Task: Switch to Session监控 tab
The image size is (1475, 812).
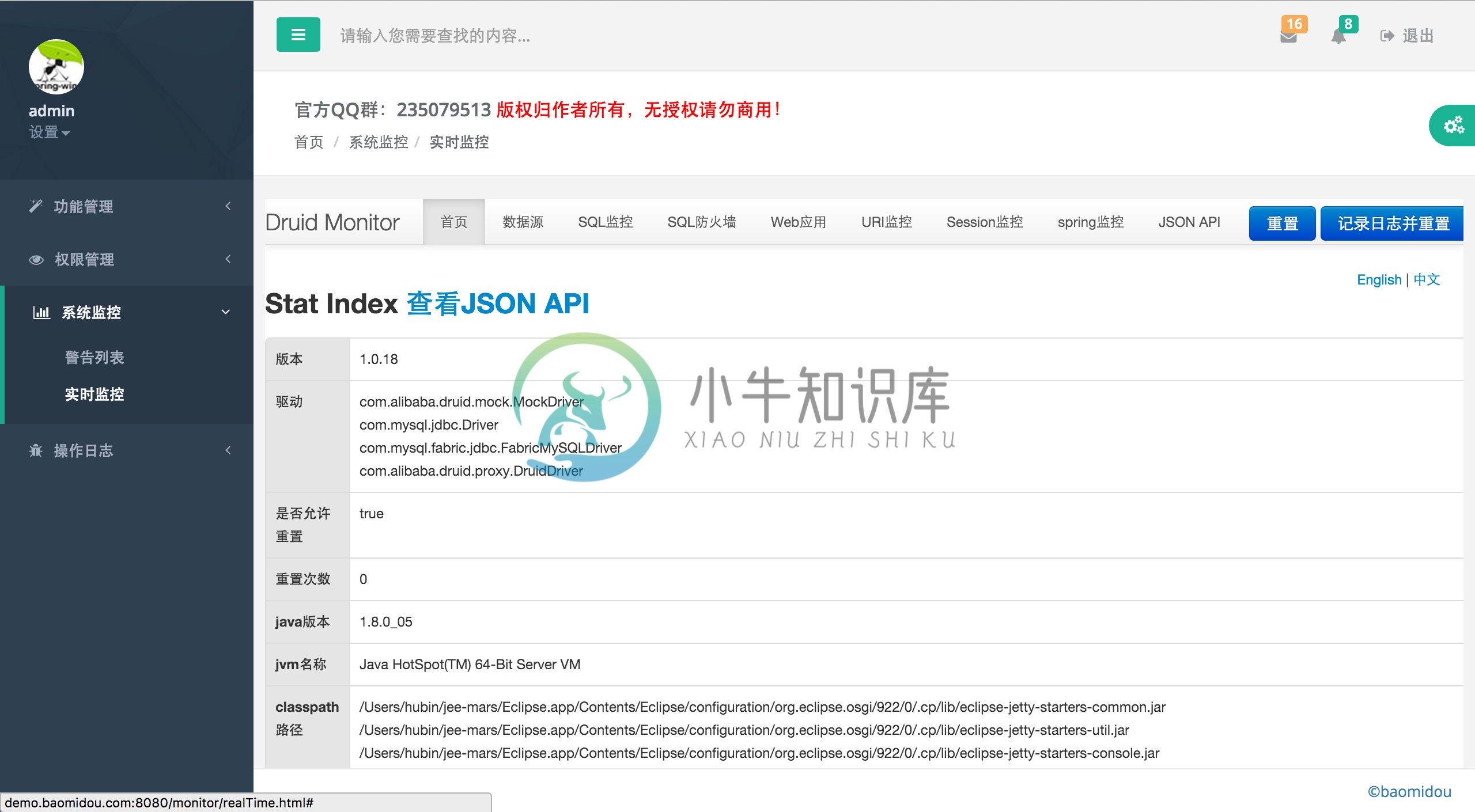Action: coord(985,222)
